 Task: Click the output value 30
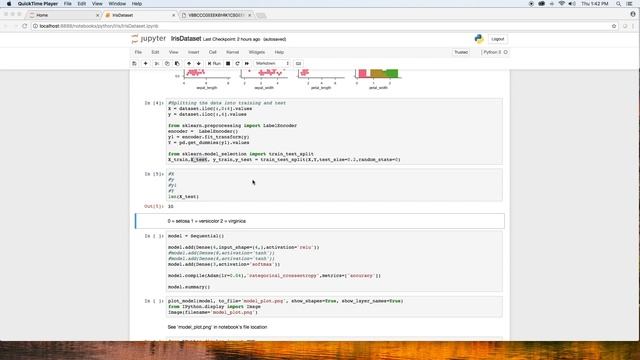click(171, 207)
